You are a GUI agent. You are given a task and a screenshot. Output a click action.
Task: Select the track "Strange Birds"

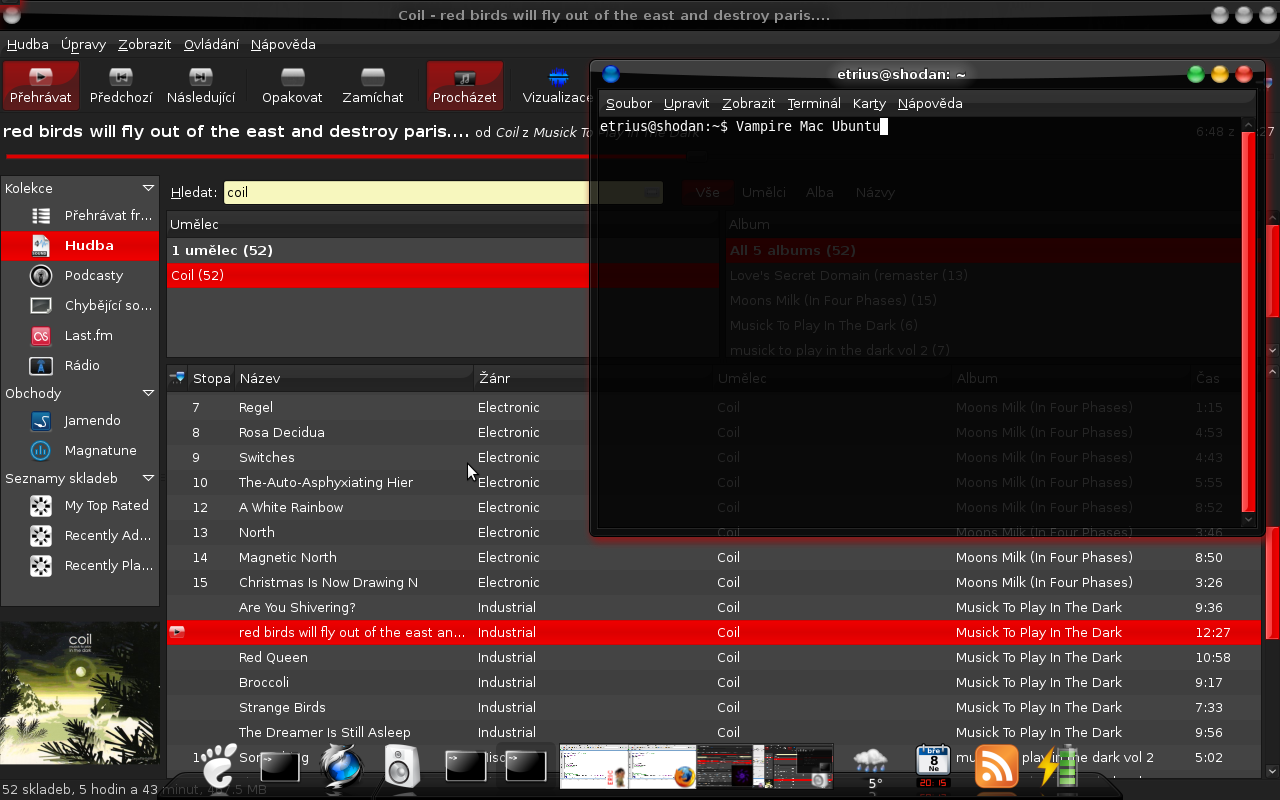coord(714,707)
